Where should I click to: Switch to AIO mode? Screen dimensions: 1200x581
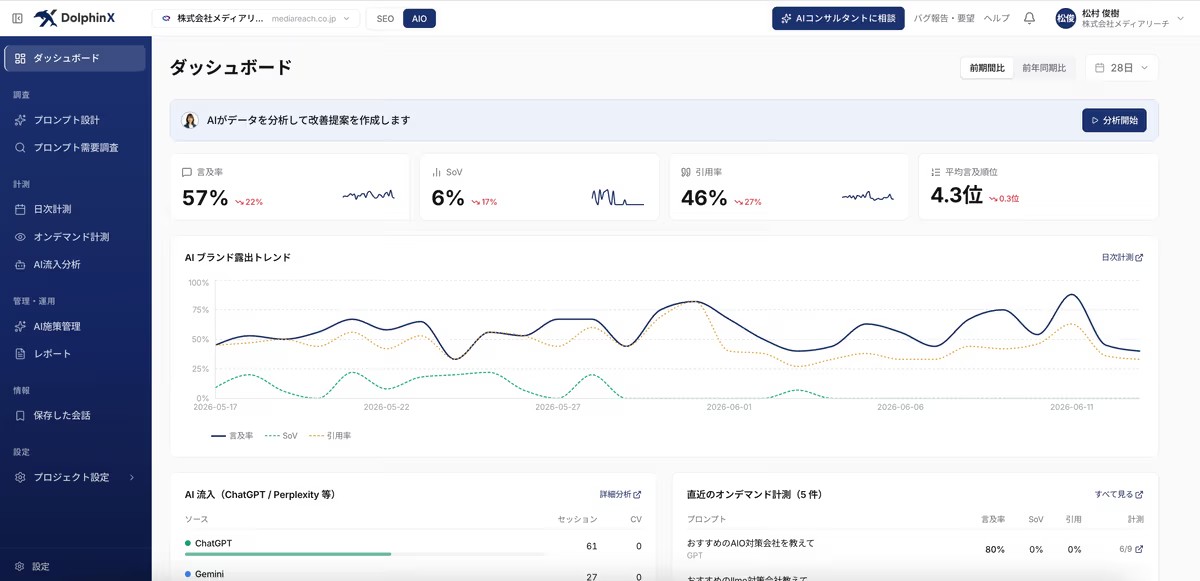coord(419,18)
